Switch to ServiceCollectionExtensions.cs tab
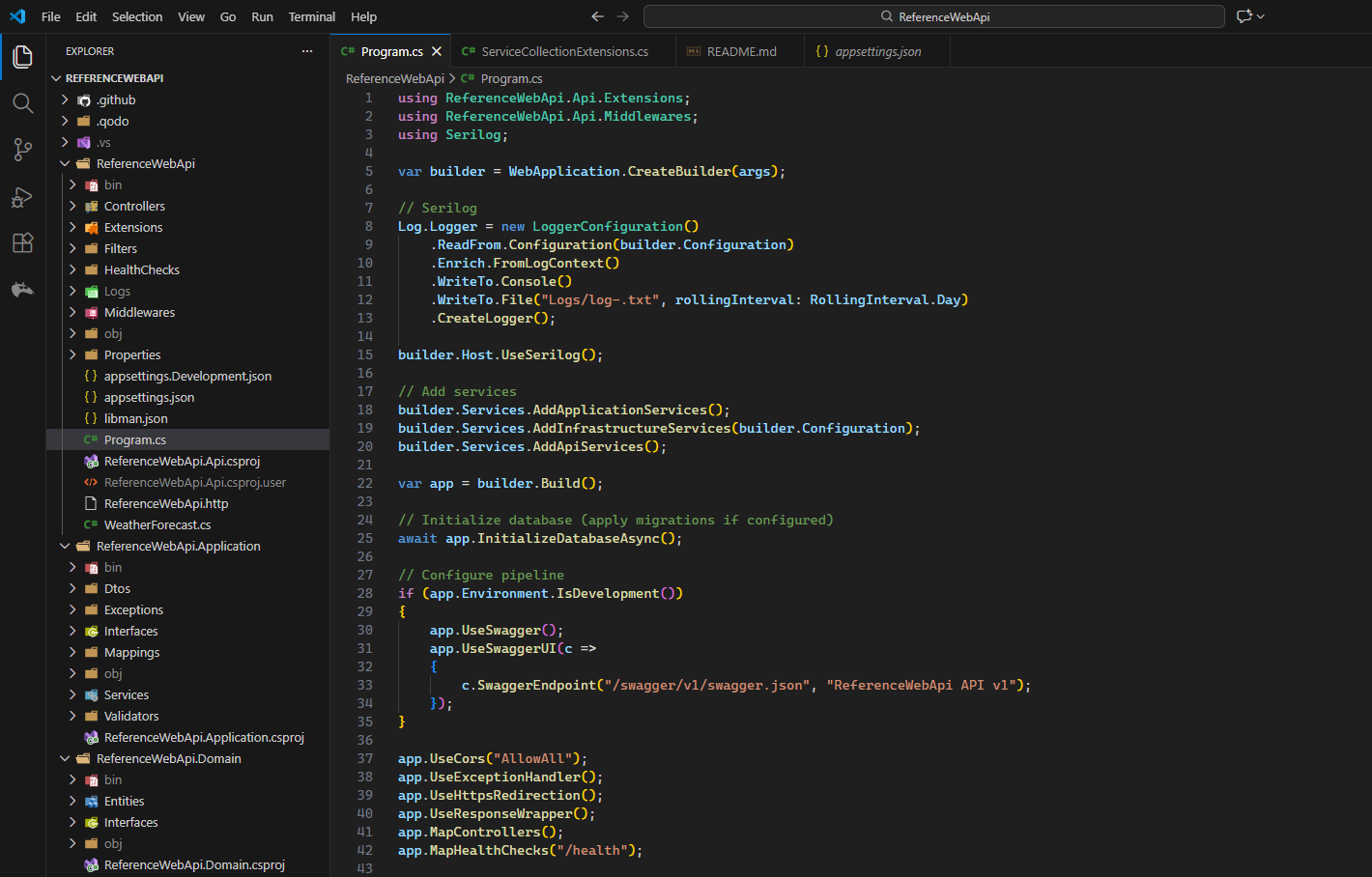Screen dimensions: 1372x877 click(564, 51)
